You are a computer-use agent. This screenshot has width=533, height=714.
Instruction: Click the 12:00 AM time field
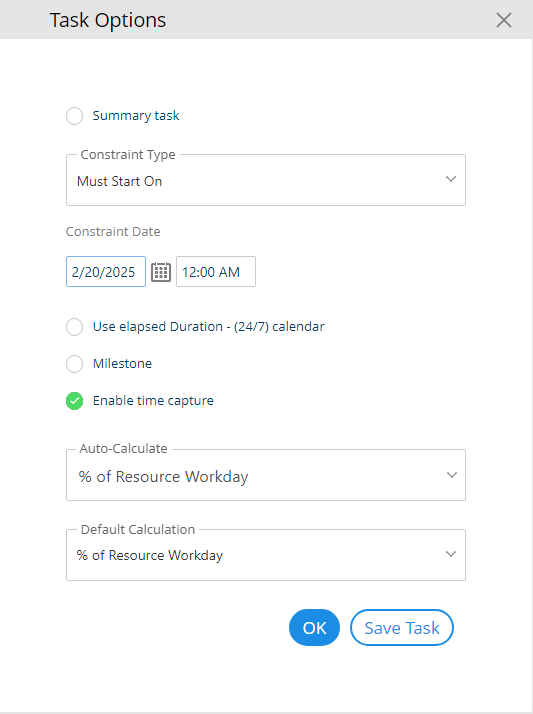pyautogui.click(x=216, y=271)
